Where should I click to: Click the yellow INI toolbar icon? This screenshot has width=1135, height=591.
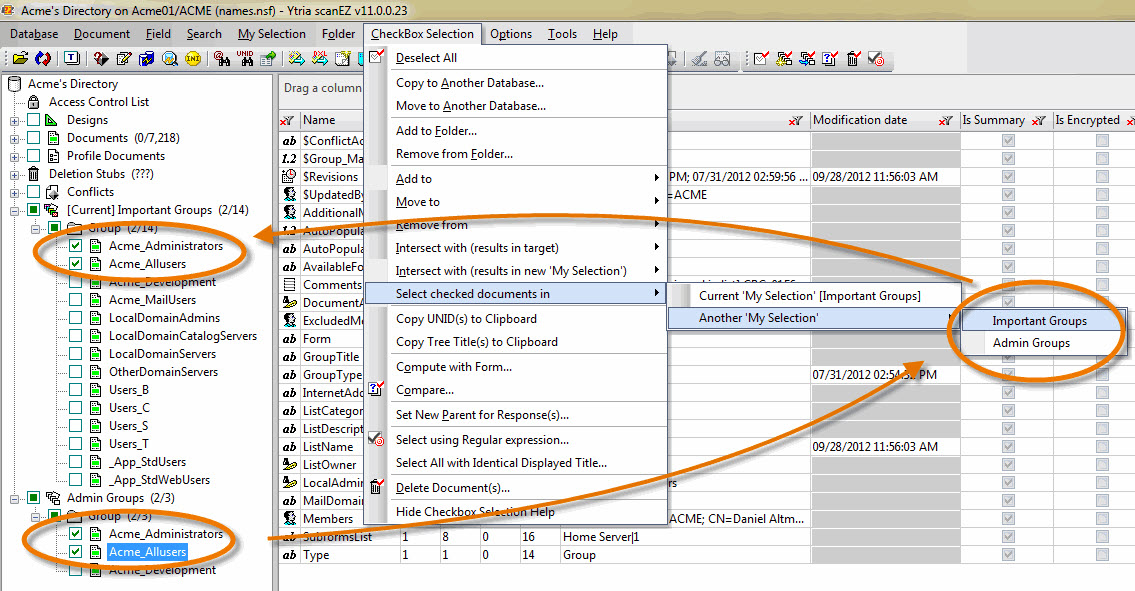click(193, 59)
